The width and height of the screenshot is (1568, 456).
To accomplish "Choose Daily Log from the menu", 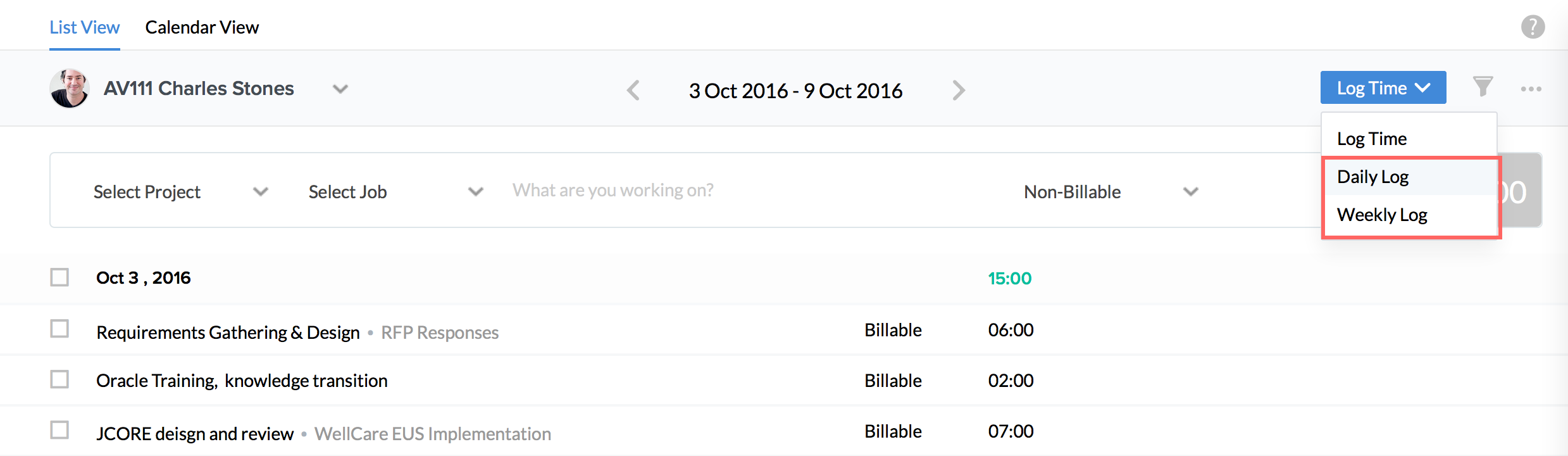I will click(1372, 177).
